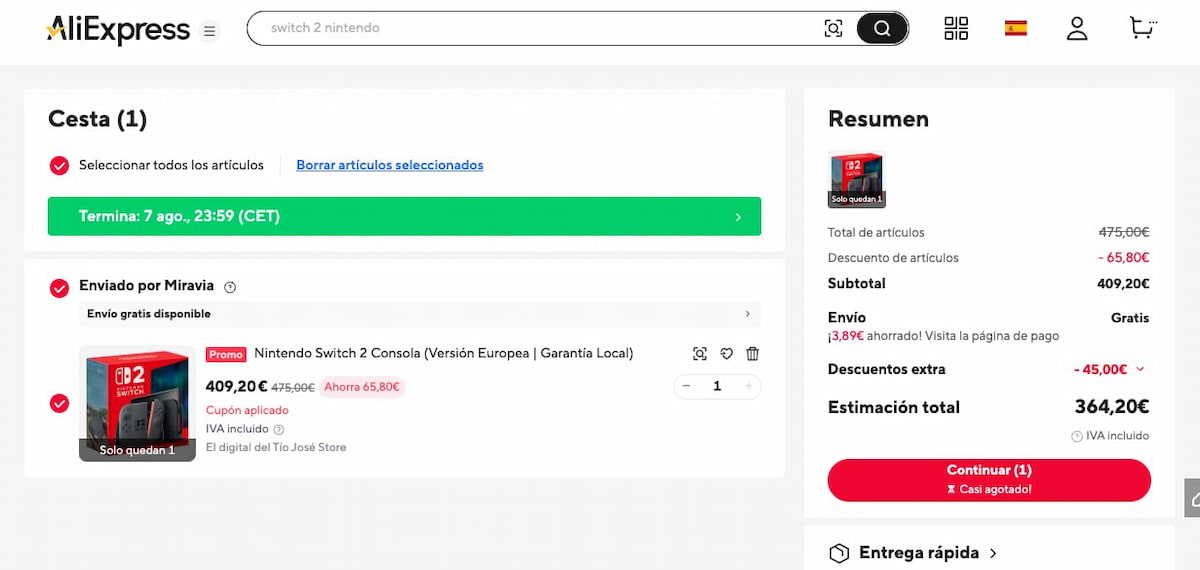
Task: Click the info icon next to Enviado por Miravia
Action: pyautogui.click(x=230, y=287)
